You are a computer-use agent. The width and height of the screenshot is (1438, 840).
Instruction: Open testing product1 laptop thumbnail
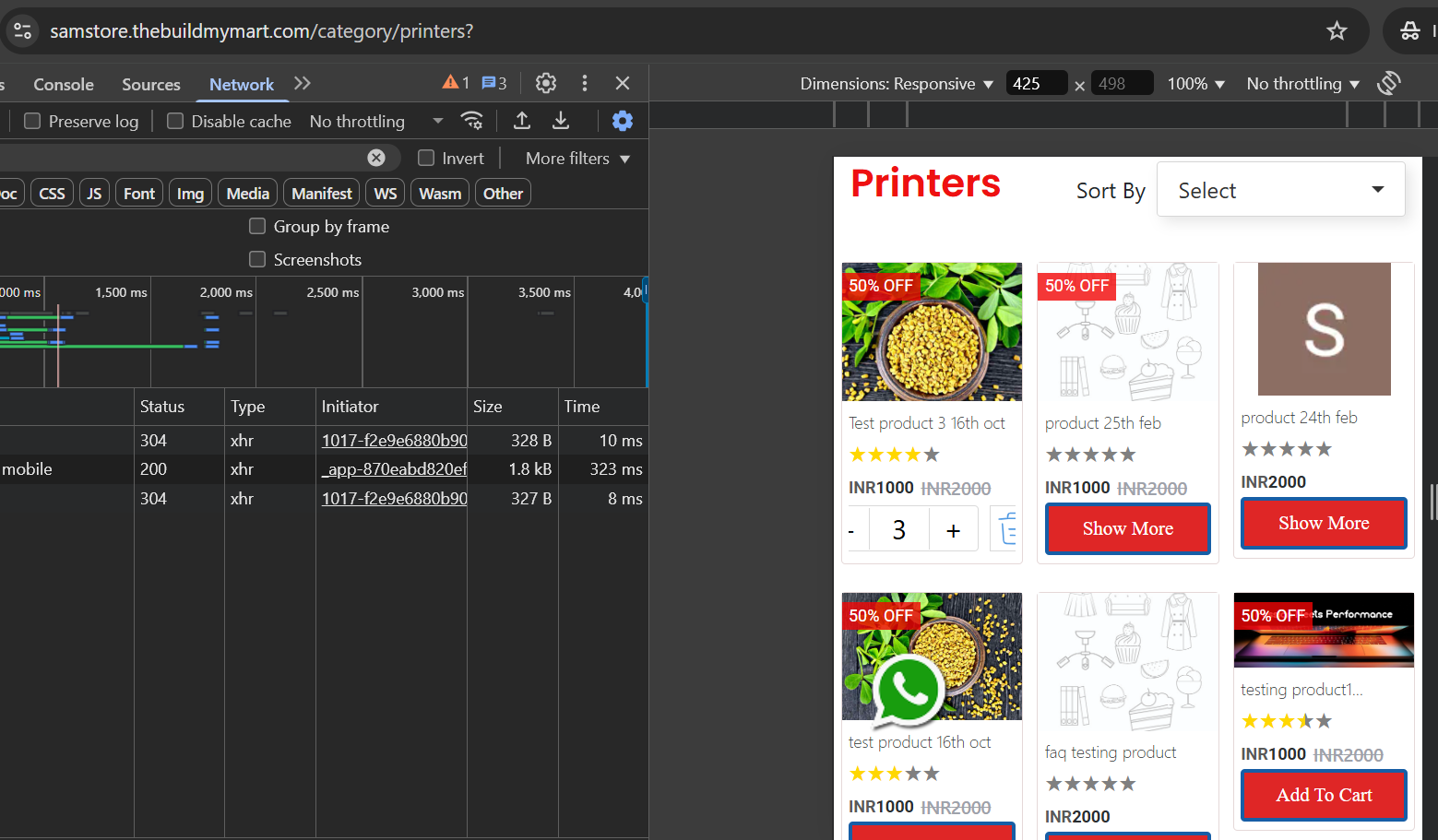point(1324,630)
